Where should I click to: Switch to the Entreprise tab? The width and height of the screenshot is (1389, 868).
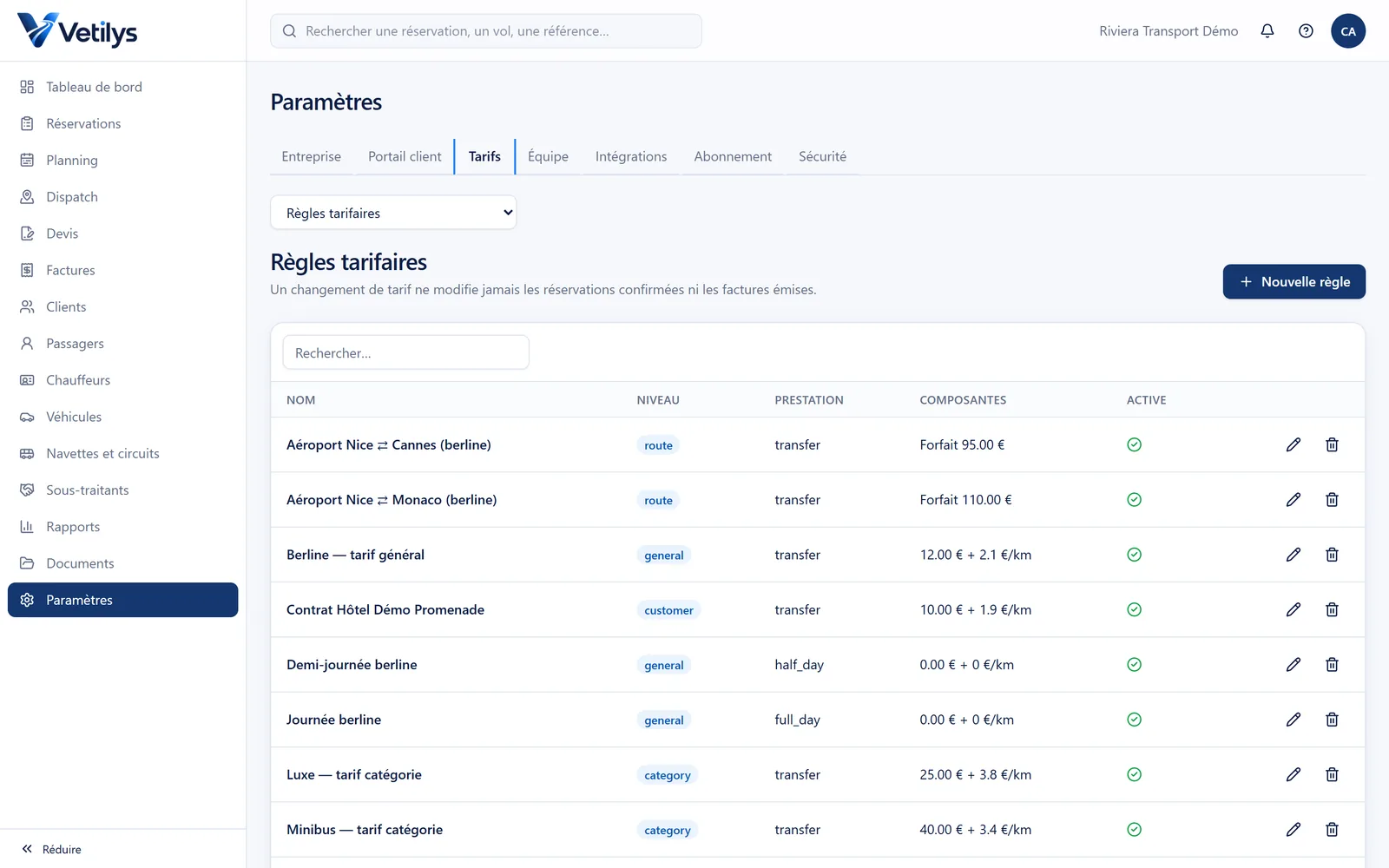(x=311, y=156)
